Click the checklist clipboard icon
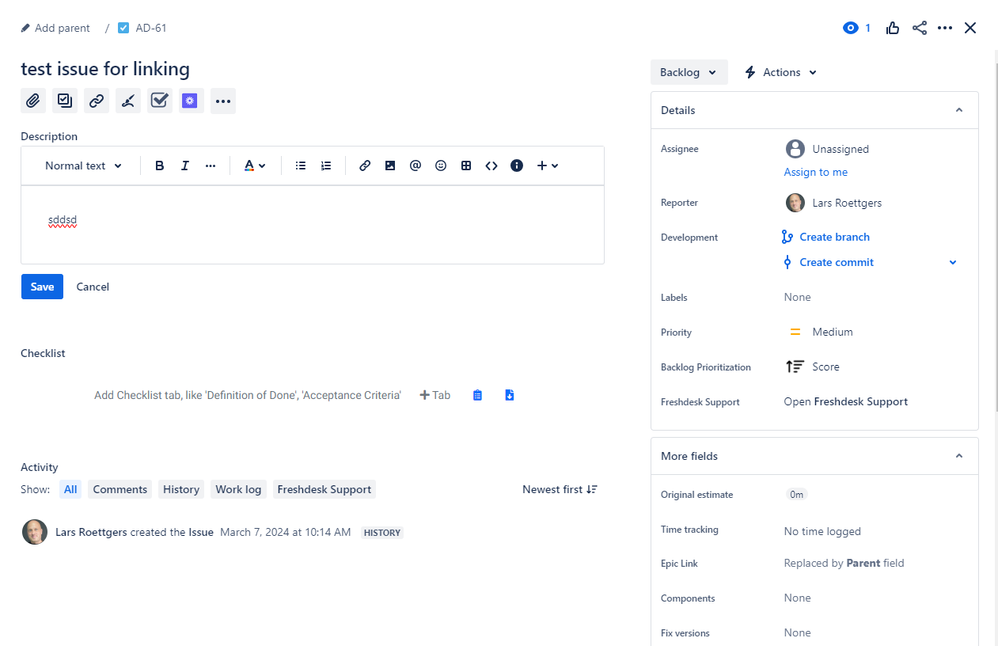The height and width of the screenshot is (646, 998). (477, 395)
